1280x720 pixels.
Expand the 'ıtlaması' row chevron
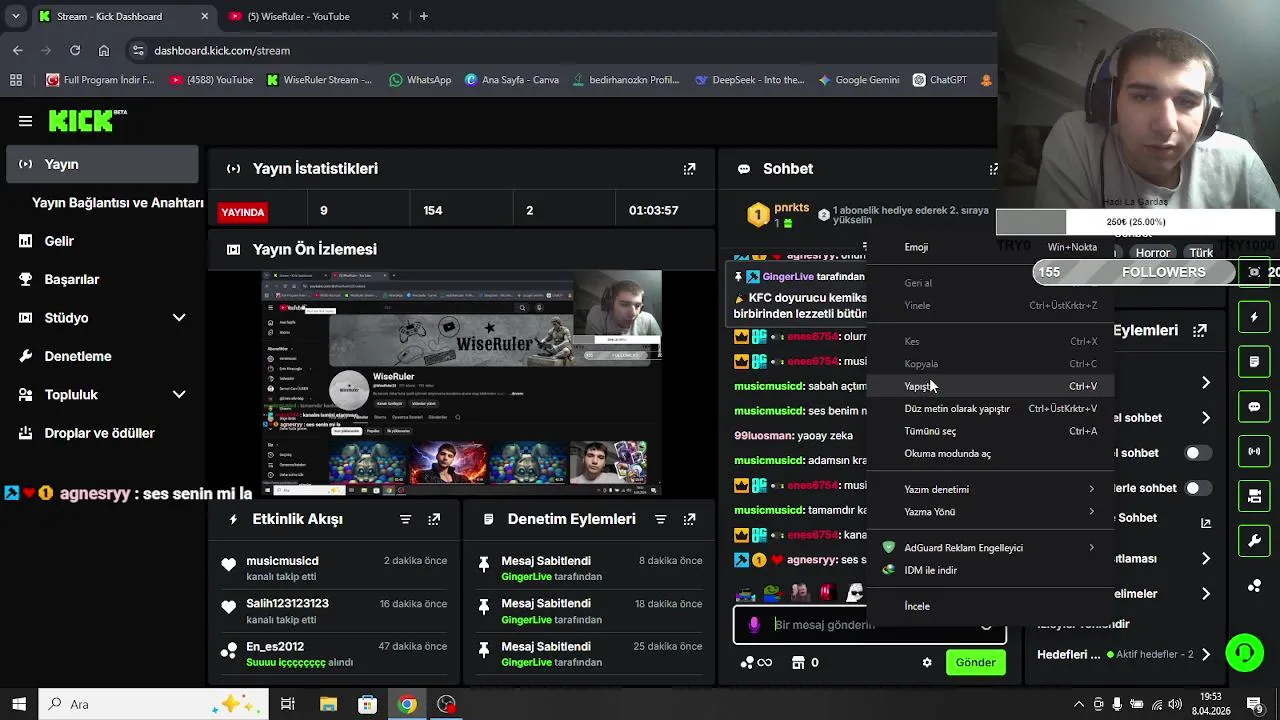coord(1206,559)
